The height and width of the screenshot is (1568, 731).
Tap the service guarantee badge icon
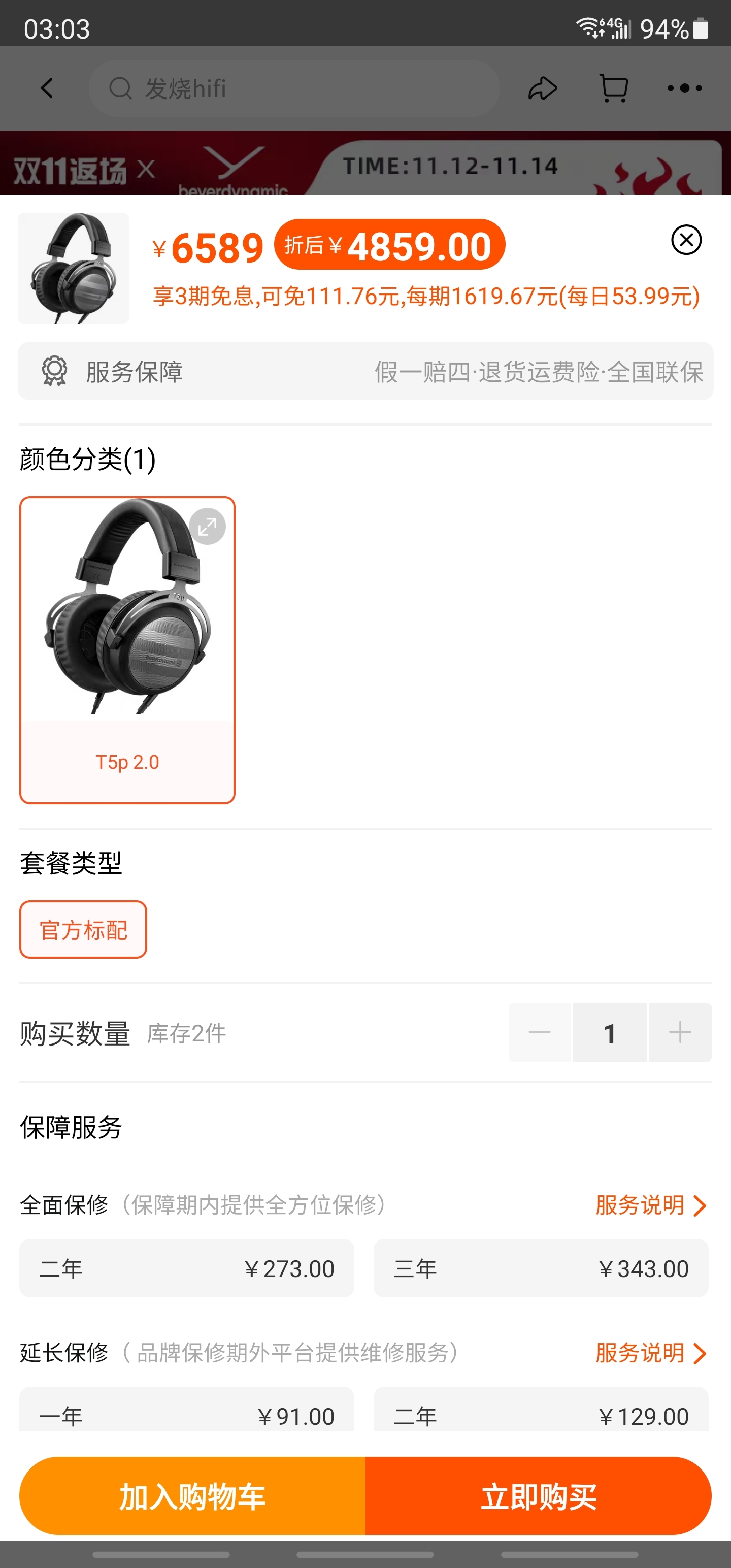tap(54, 371)
